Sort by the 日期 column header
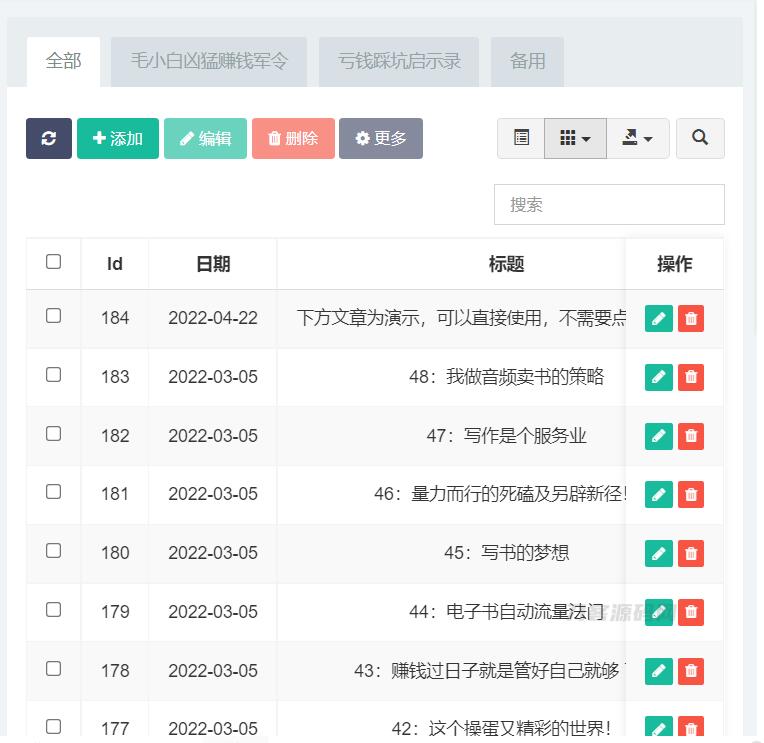This screenshot has width=764, height=743. coord(213,264)
